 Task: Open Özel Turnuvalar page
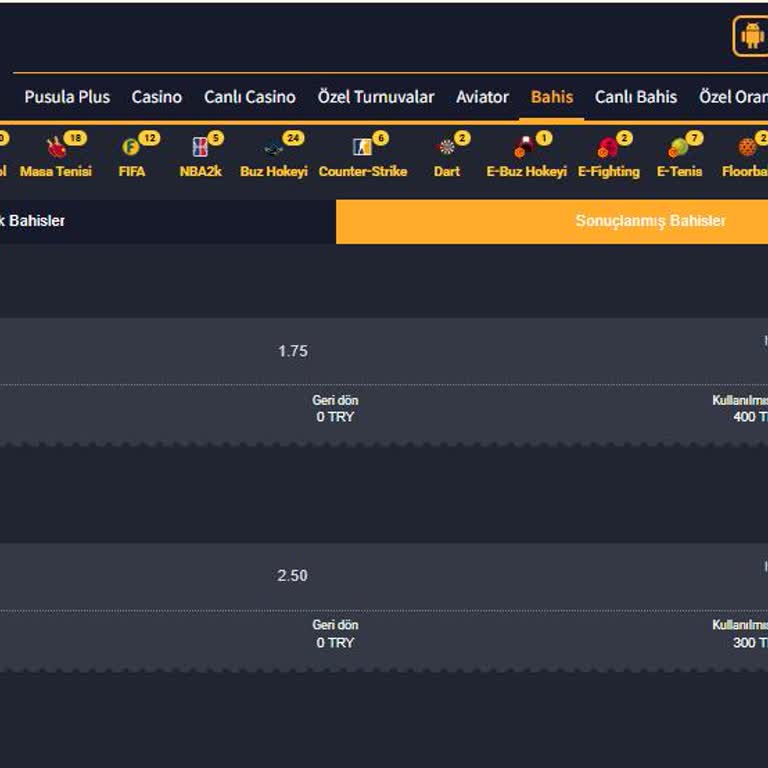click(x=376, y=97)
